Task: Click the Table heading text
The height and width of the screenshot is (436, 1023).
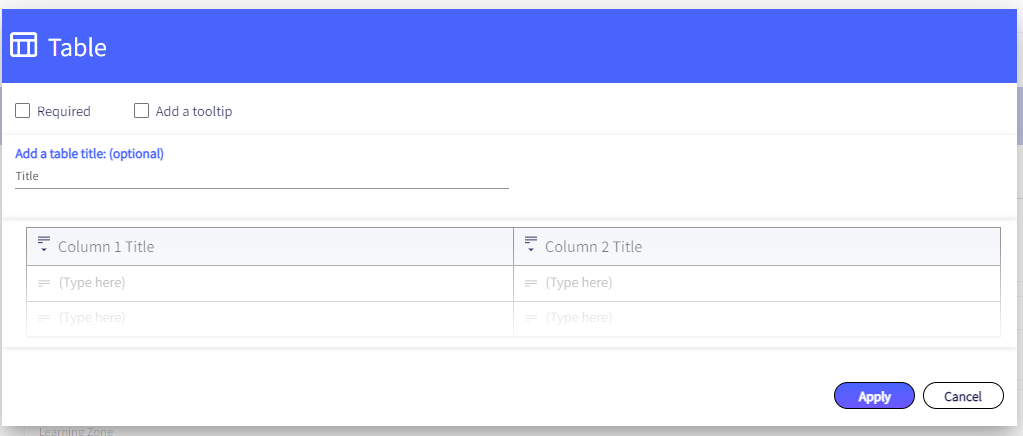Action: coord(77,48)
